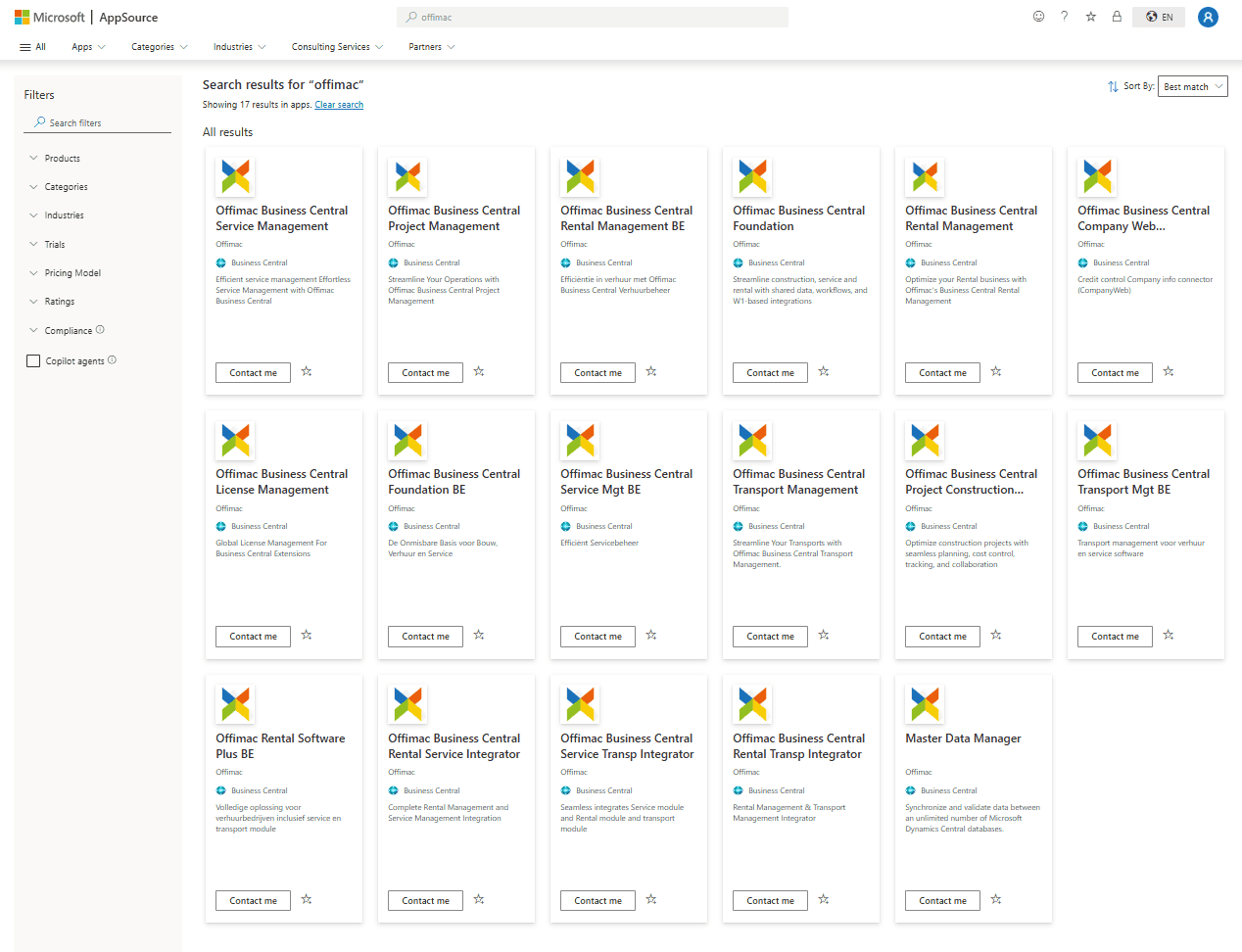Expand the Compliance filter
The image size is (1242, 952).
click(x=61, y=330)
